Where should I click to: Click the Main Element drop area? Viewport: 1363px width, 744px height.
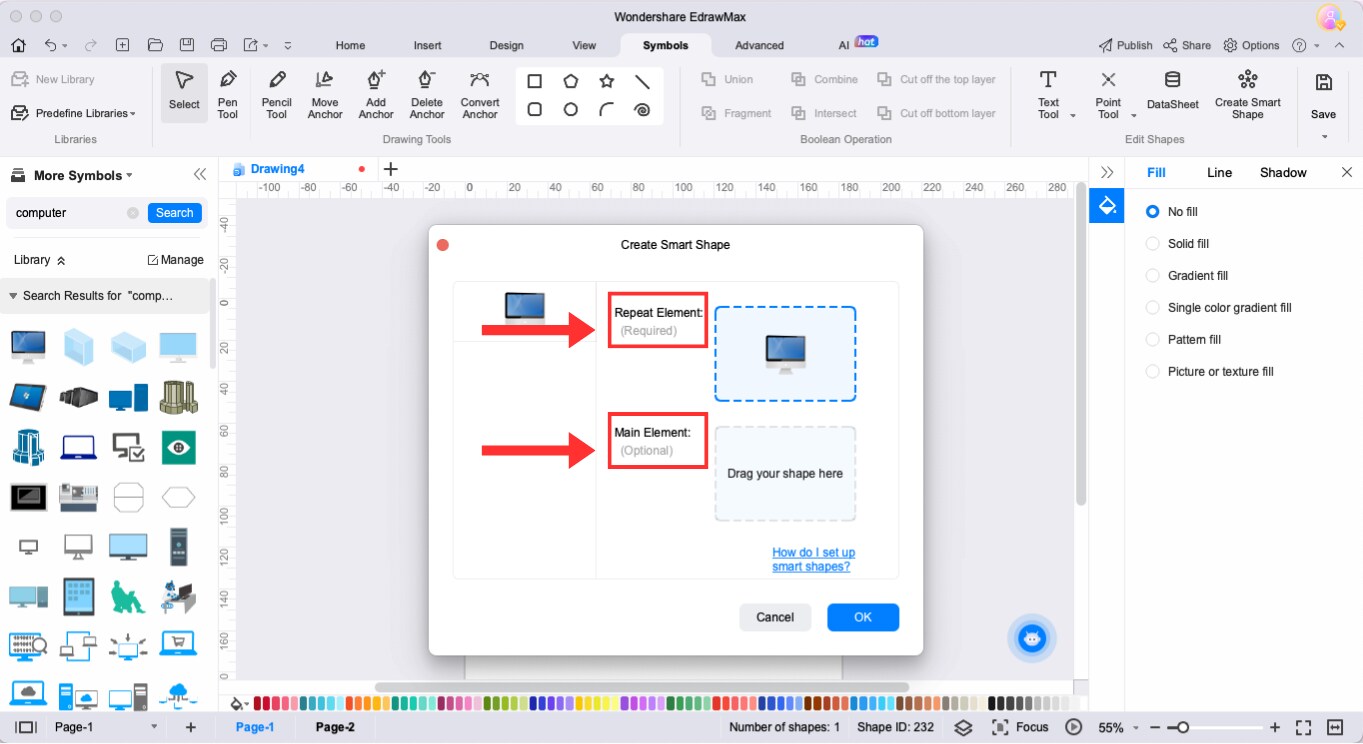pos(785,474)
